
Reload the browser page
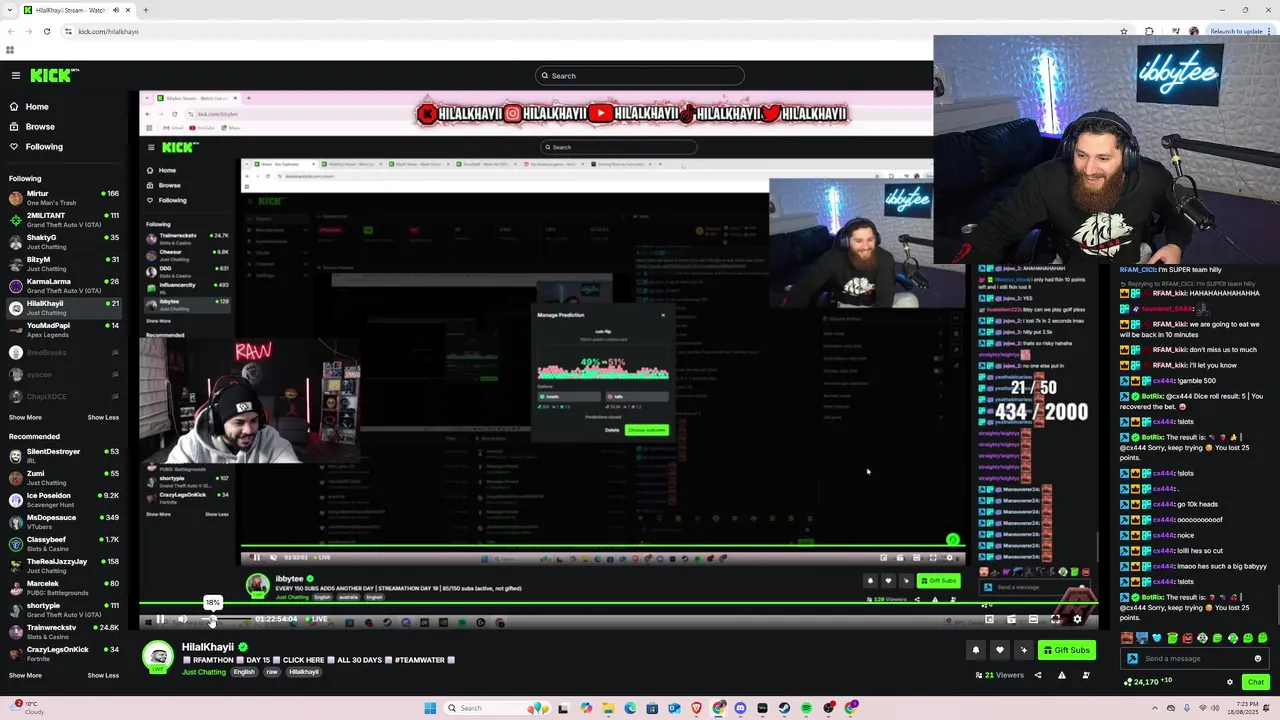pos(46,31)
